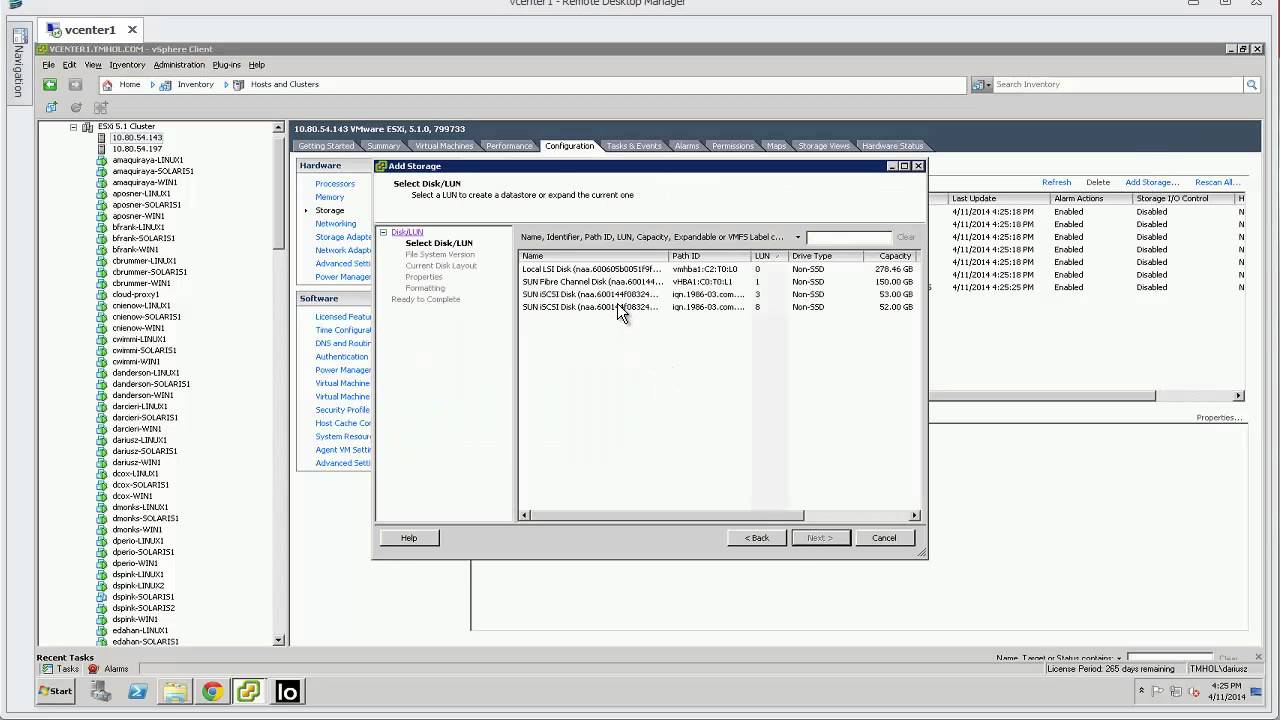Click the green back navigation arrow
The width and height of the screenshot is (1280, 720).
point(49,85)
